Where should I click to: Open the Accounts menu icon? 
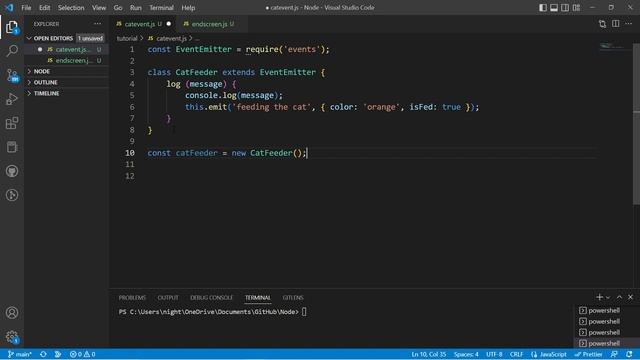click(12, 313)
